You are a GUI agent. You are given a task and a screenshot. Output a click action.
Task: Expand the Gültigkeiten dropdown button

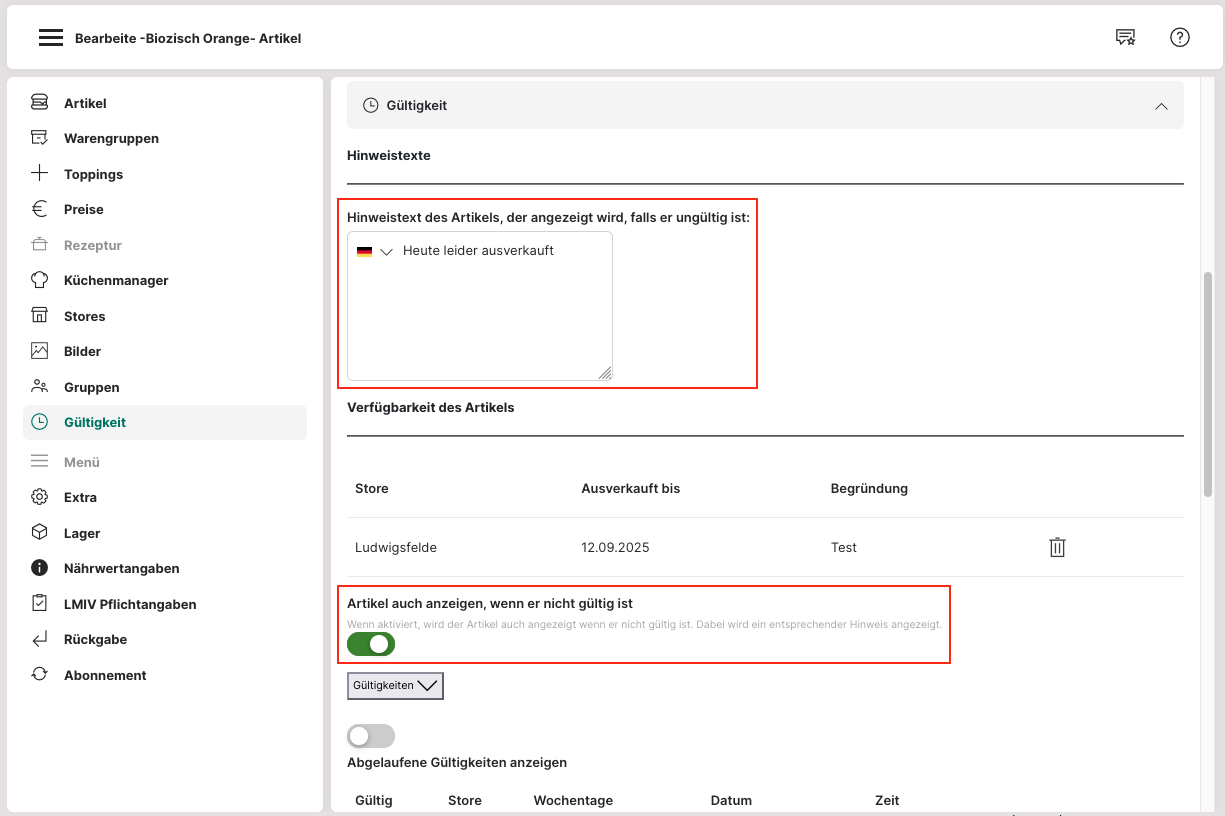[395, 686]
